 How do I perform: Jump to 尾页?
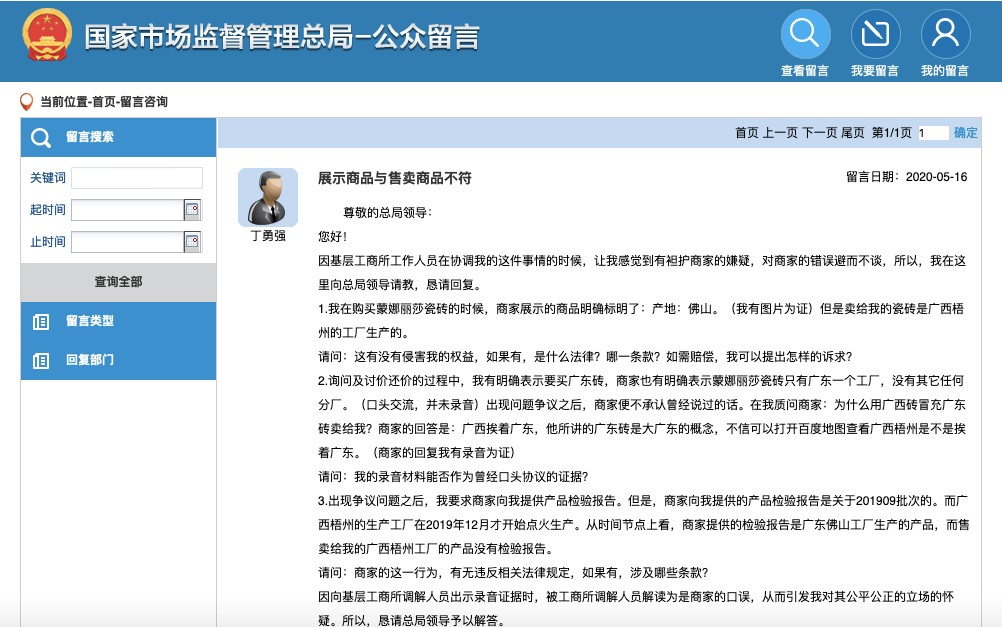pos(852,133)
